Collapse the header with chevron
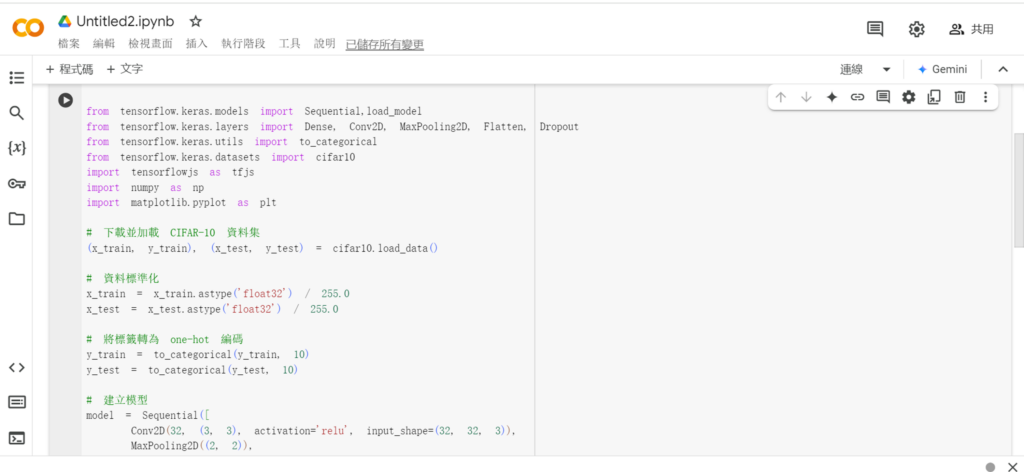1024x472 pixels. coord(1001,69)
